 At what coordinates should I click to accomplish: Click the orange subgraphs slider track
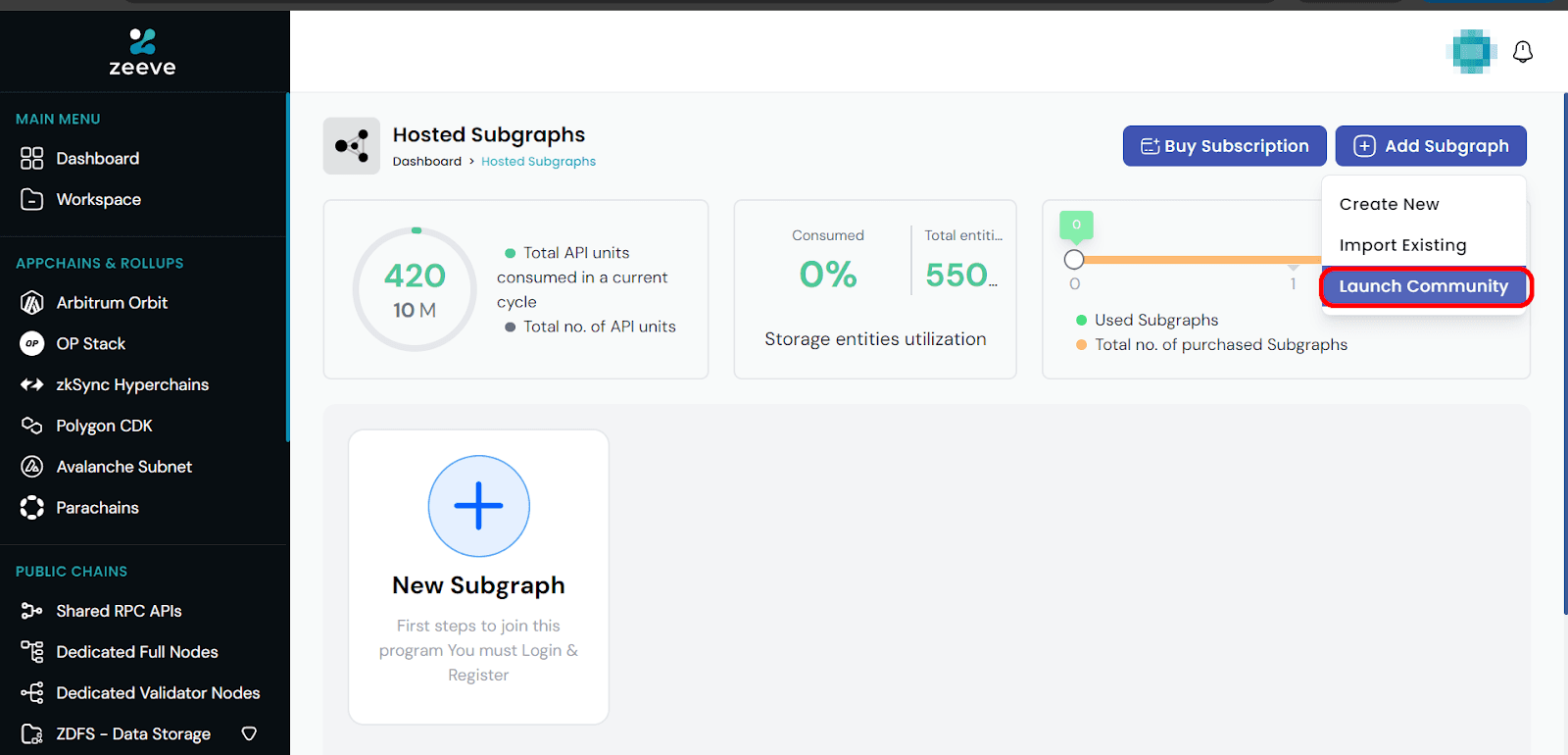[x=1201, y=260]
